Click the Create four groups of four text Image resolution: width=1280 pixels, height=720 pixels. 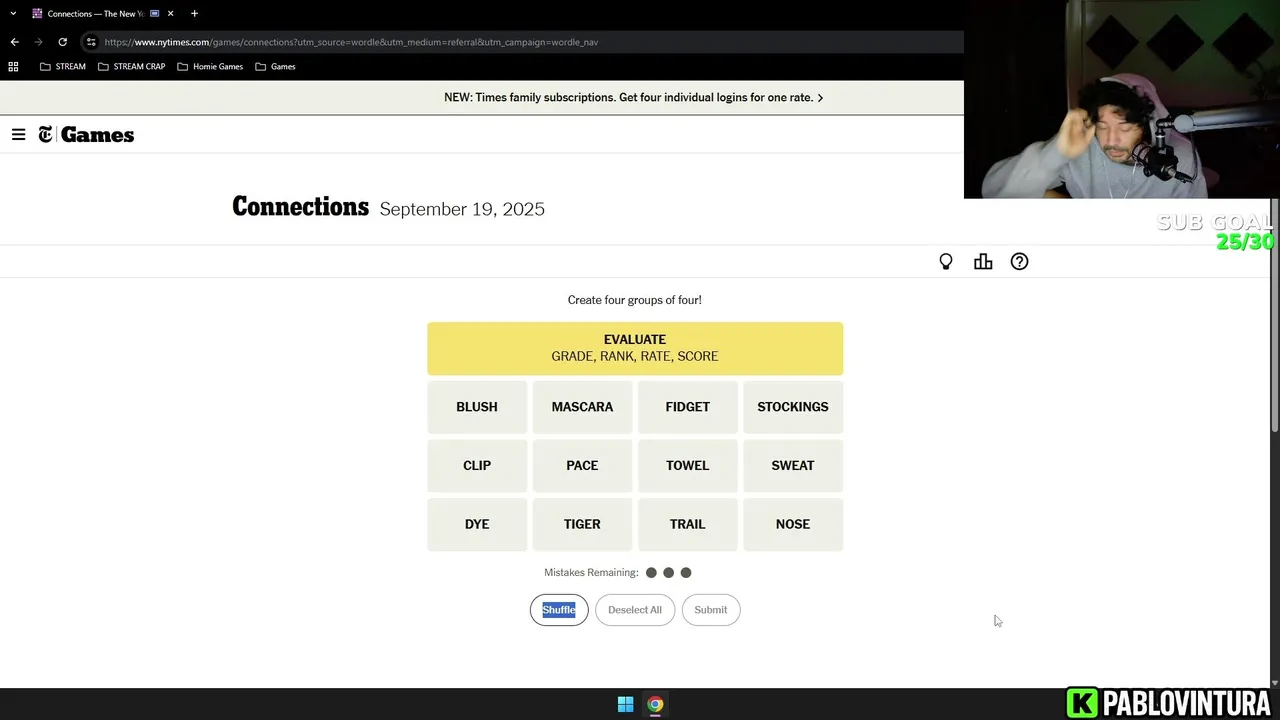pyautogui.click(x=635, y=300)
